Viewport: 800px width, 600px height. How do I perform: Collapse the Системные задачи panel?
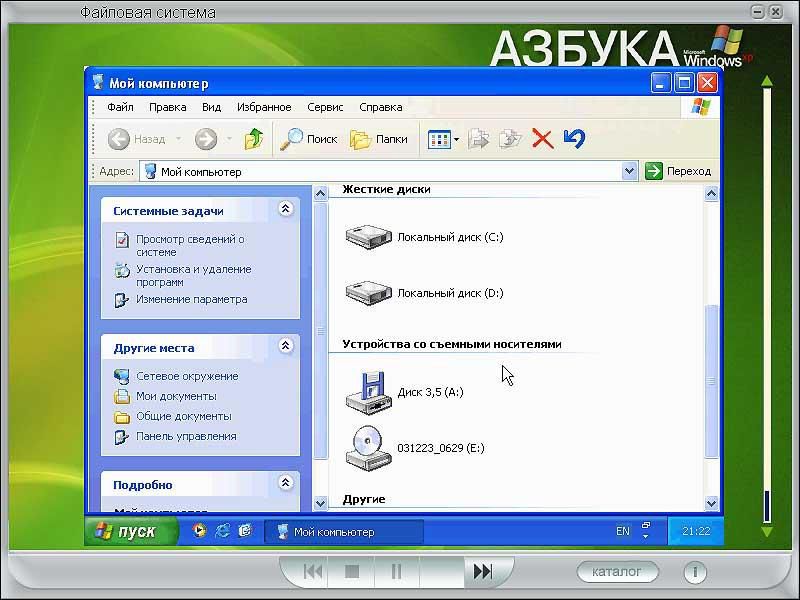click(x=285, y=210)
